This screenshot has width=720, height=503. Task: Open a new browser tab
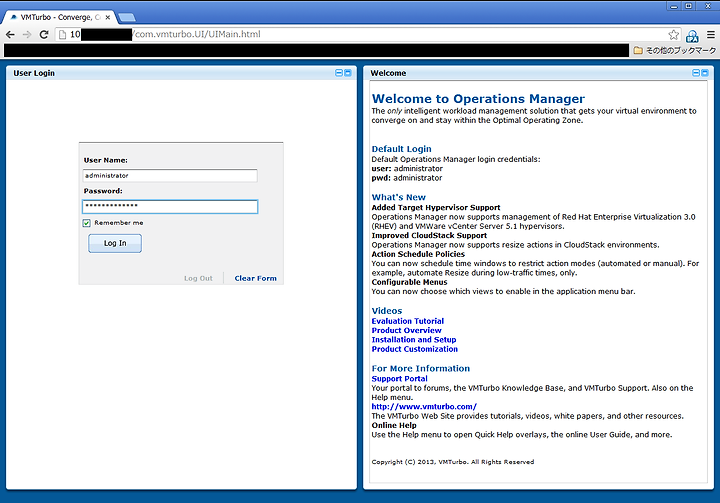(127, 17)
